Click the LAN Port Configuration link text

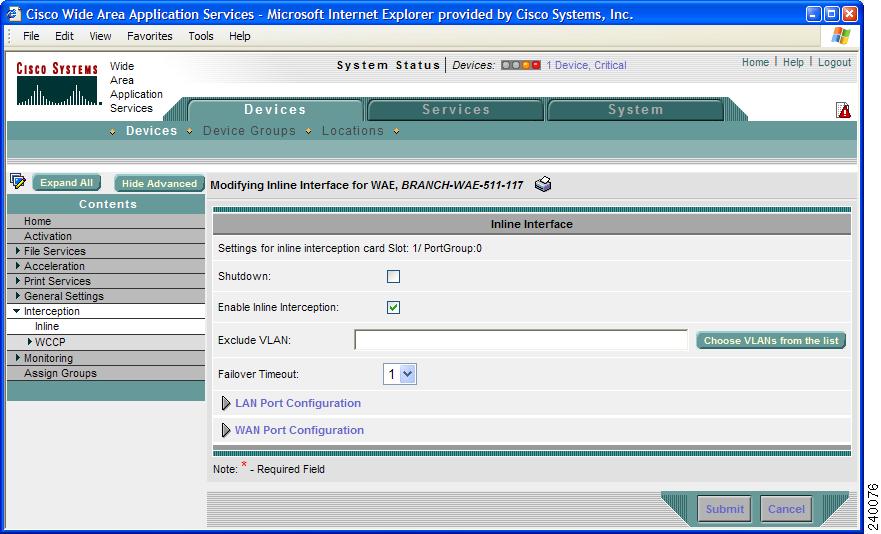298,403
